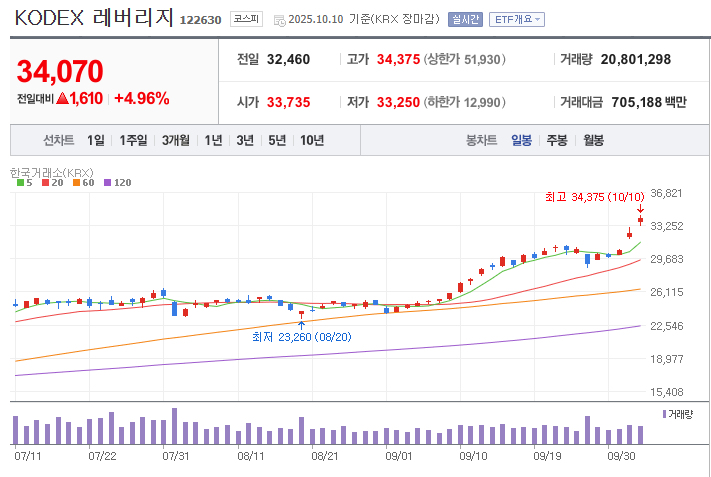This screenshot has width=711, height=477.
Task: Switch to 주봉 weekly candle chart
Action: [x=557, y=140]
